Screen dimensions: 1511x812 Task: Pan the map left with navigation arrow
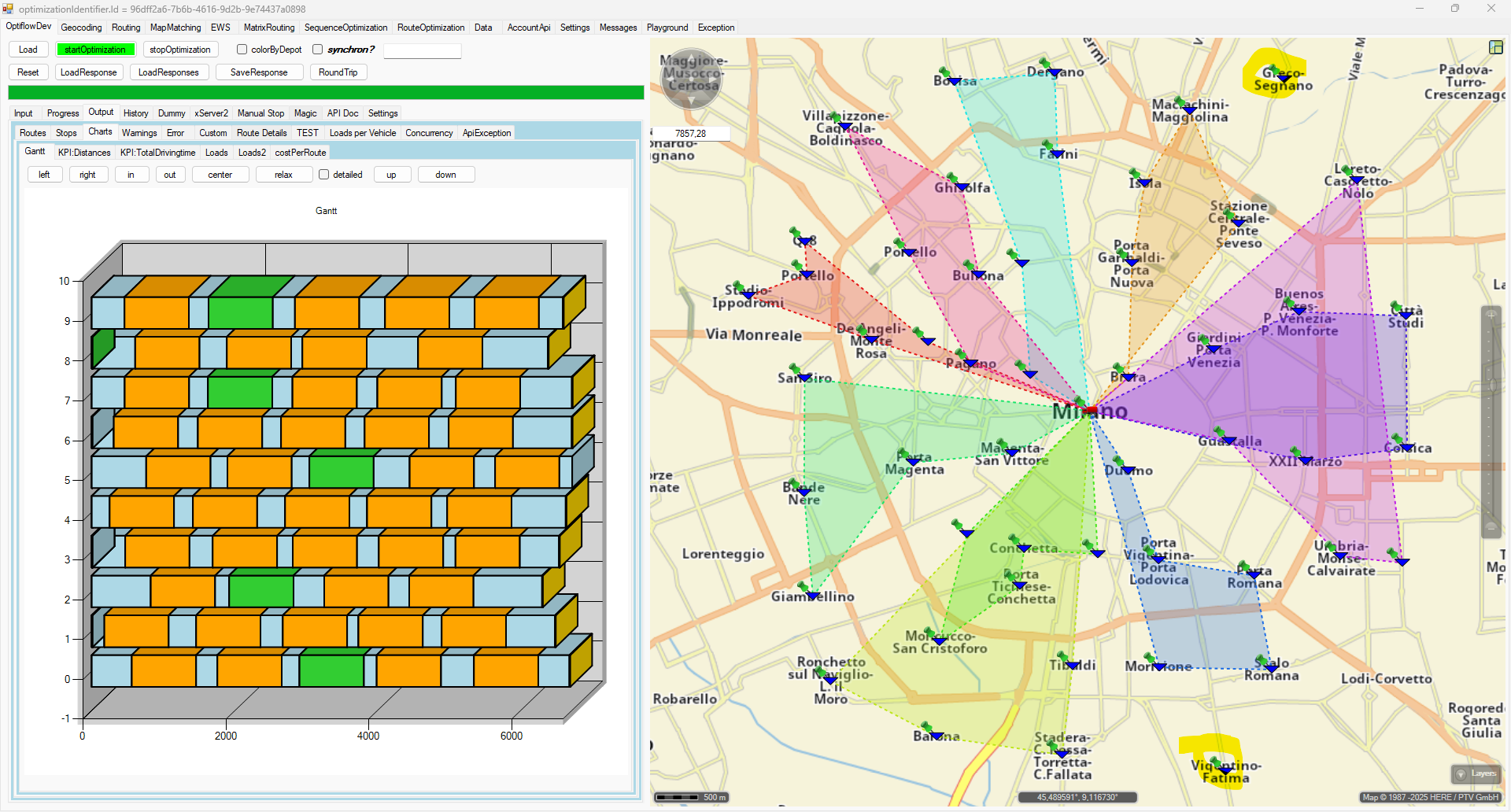669,79
